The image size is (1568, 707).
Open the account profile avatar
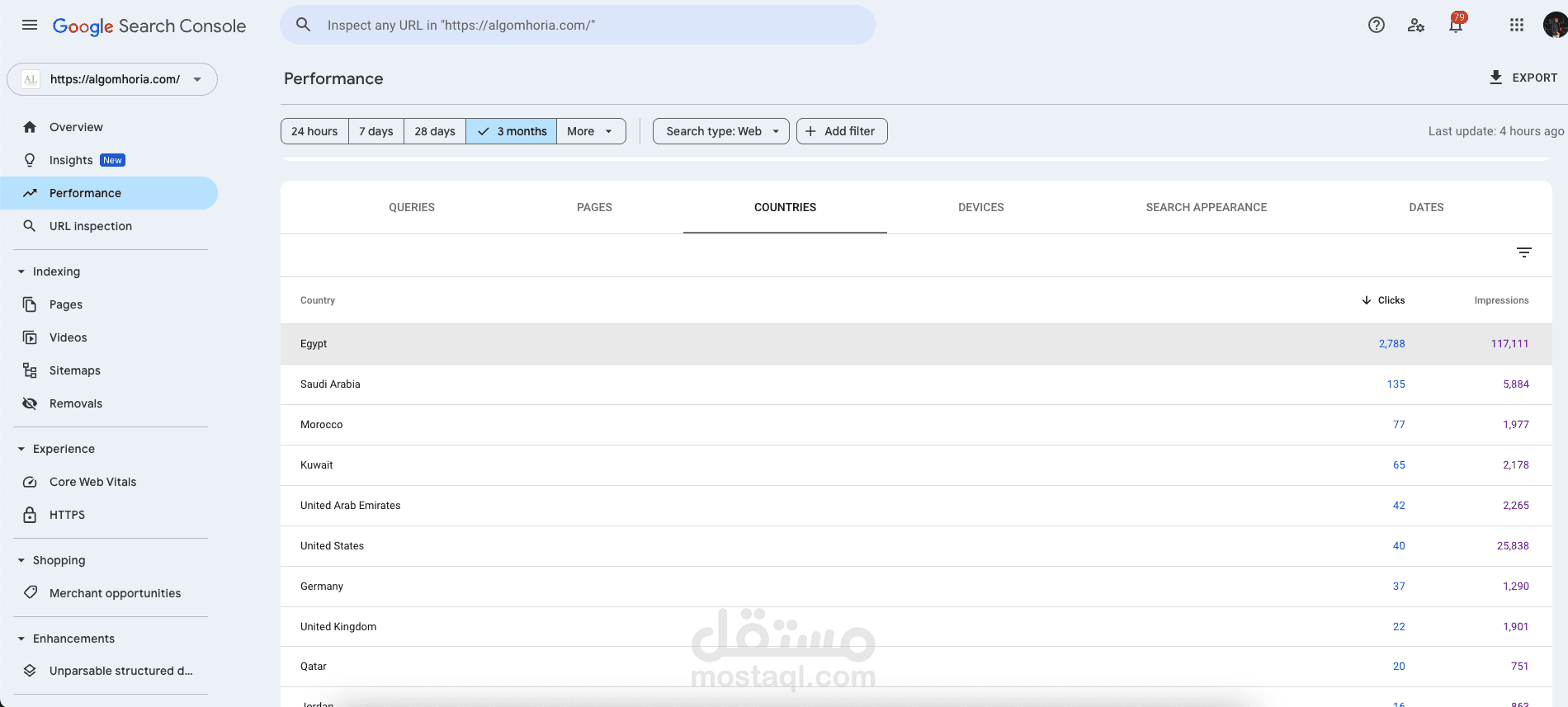tap(1555, 25)
